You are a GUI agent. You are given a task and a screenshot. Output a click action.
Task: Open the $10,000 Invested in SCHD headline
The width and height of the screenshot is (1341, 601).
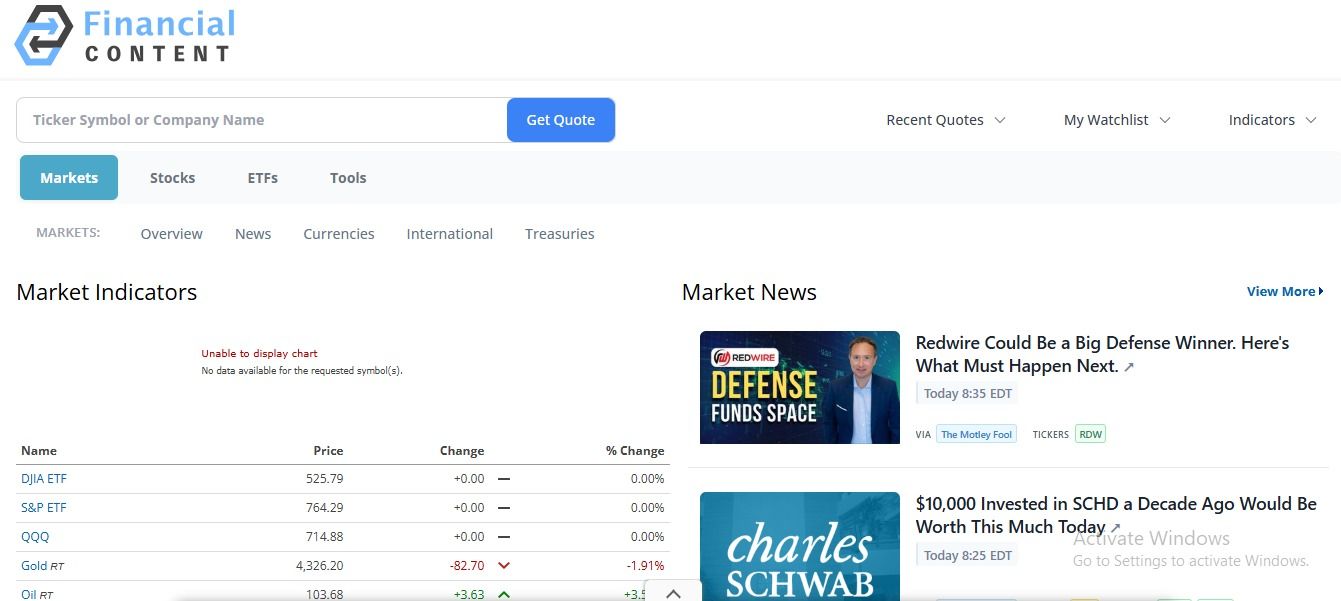coord(1116,515)
